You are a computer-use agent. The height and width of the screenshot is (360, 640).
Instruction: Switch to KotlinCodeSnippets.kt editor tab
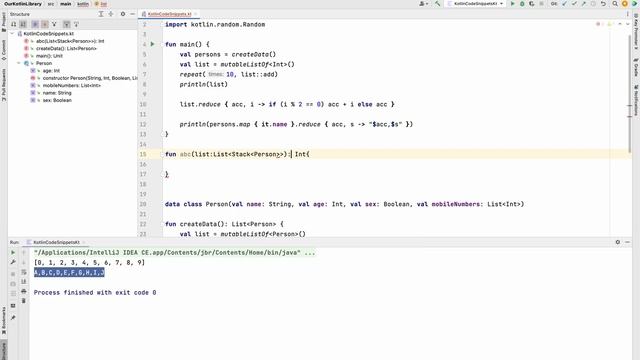click(x=169, y=14)
